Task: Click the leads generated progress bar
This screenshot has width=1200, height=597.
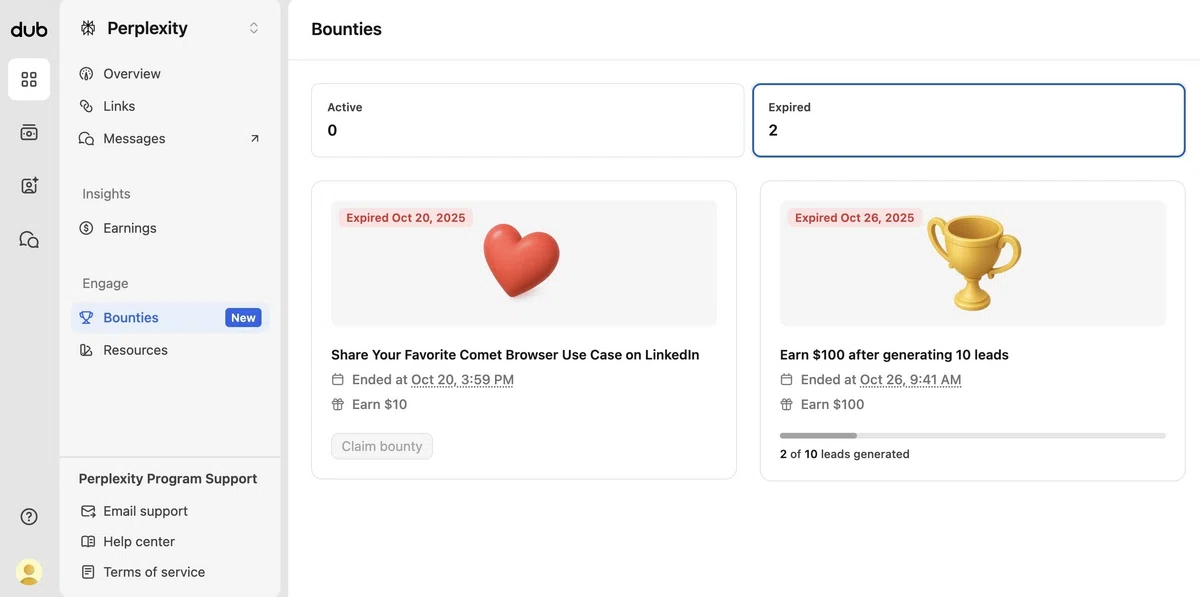Action: tap(973, 436)
